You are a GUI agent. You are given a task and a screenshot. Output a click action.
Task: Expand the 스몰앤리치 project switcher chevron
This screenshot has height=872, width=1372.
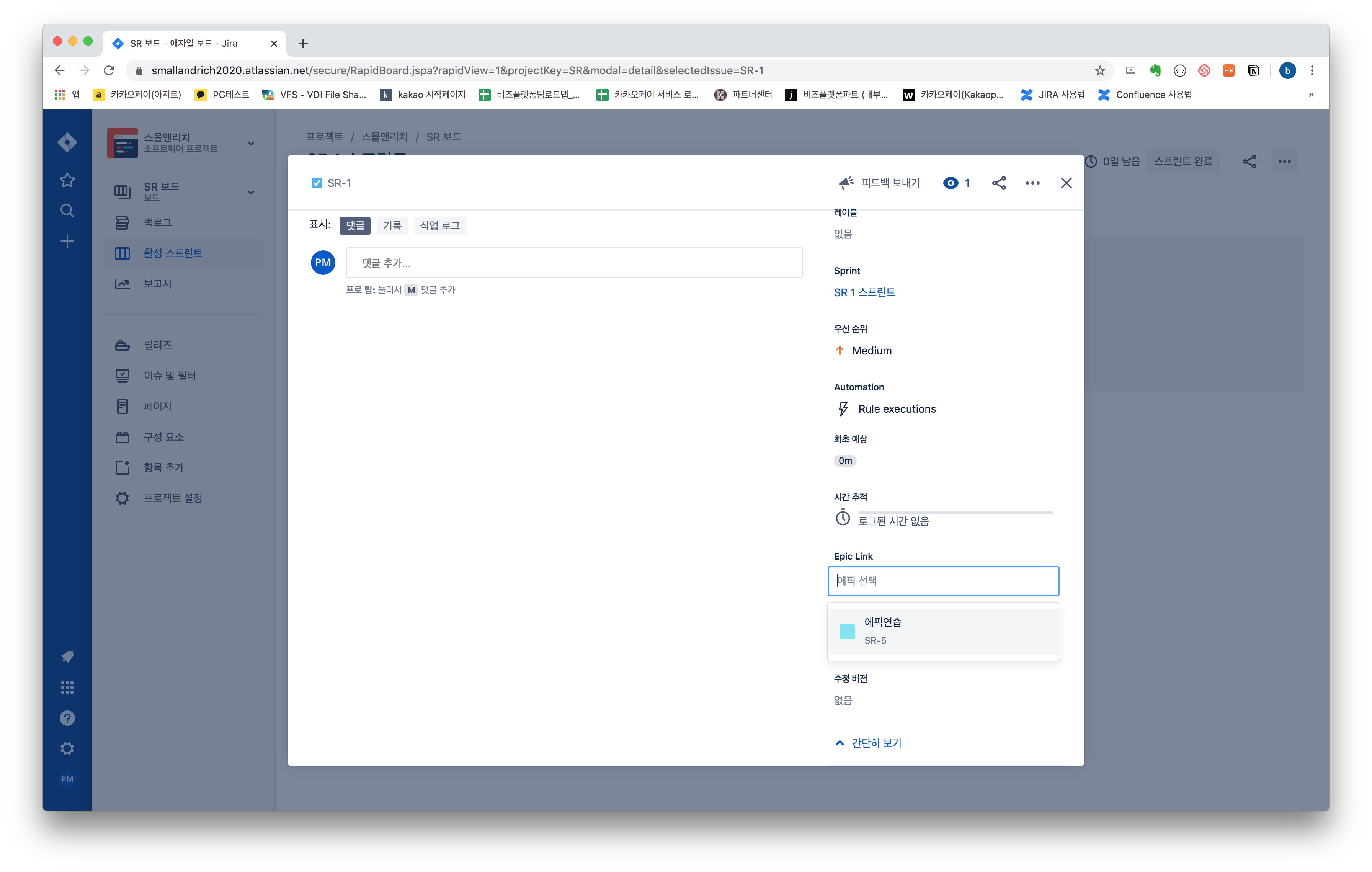click(x=251, y=144)
